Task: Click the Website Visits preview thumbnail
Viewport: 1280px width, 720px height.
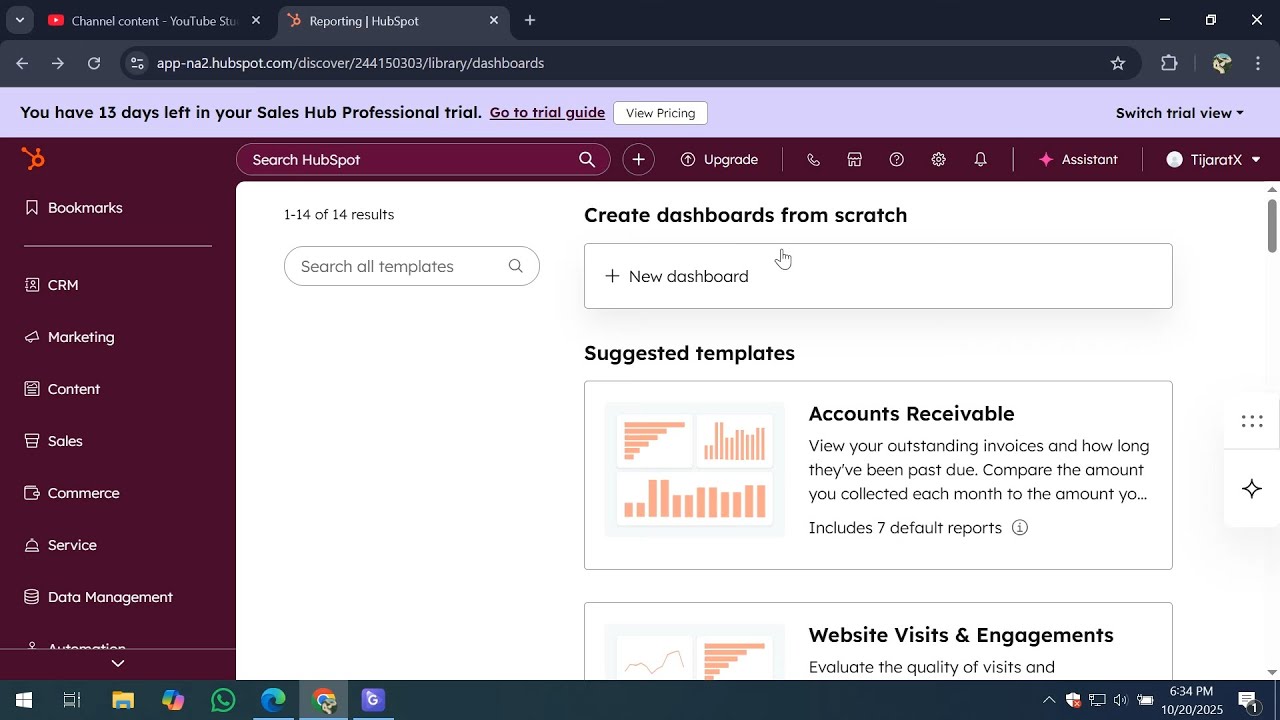Action: pyautogui.click(x=695, y=651)
